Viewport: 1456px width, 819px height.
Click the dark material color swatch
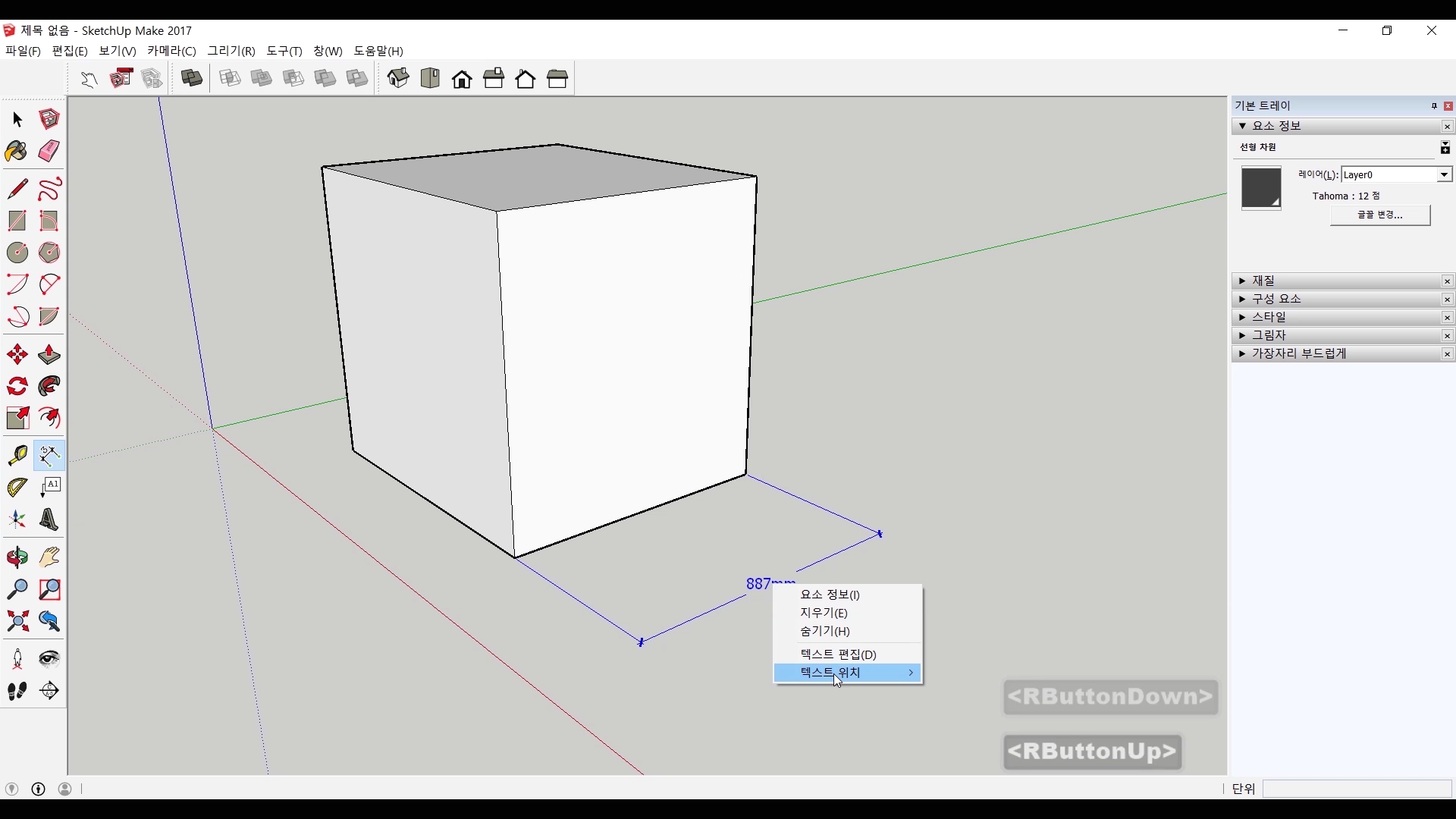1260,187
